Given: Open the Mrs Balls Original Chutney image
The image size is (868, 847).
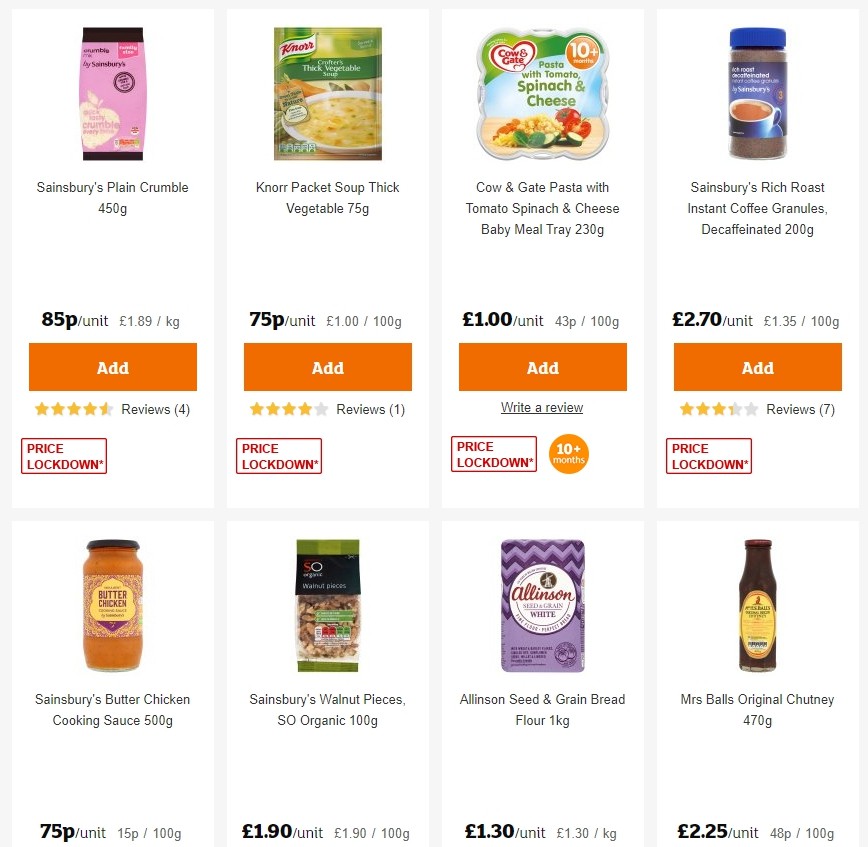Looking at the screenshot, I should click(x=757, y=603).
